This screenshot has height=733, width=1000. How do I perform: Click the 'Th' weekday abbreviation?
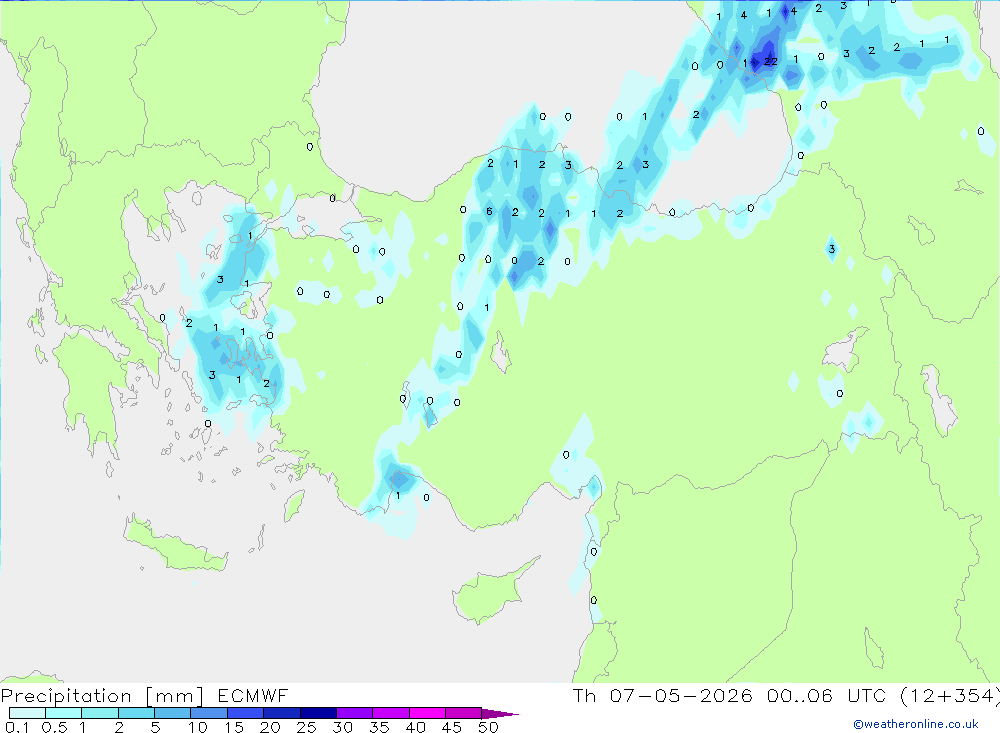[584, 695]
